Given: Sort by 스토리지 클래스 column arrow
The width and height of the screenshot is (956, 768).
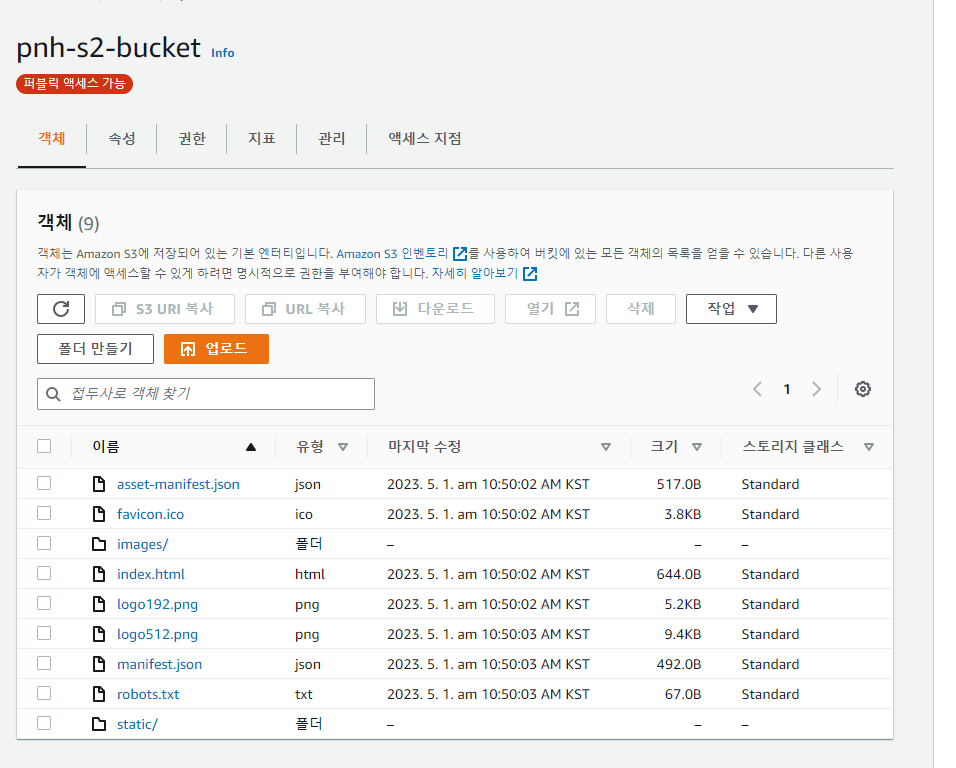Looking at the screenshot, I should tap(869, 447).
